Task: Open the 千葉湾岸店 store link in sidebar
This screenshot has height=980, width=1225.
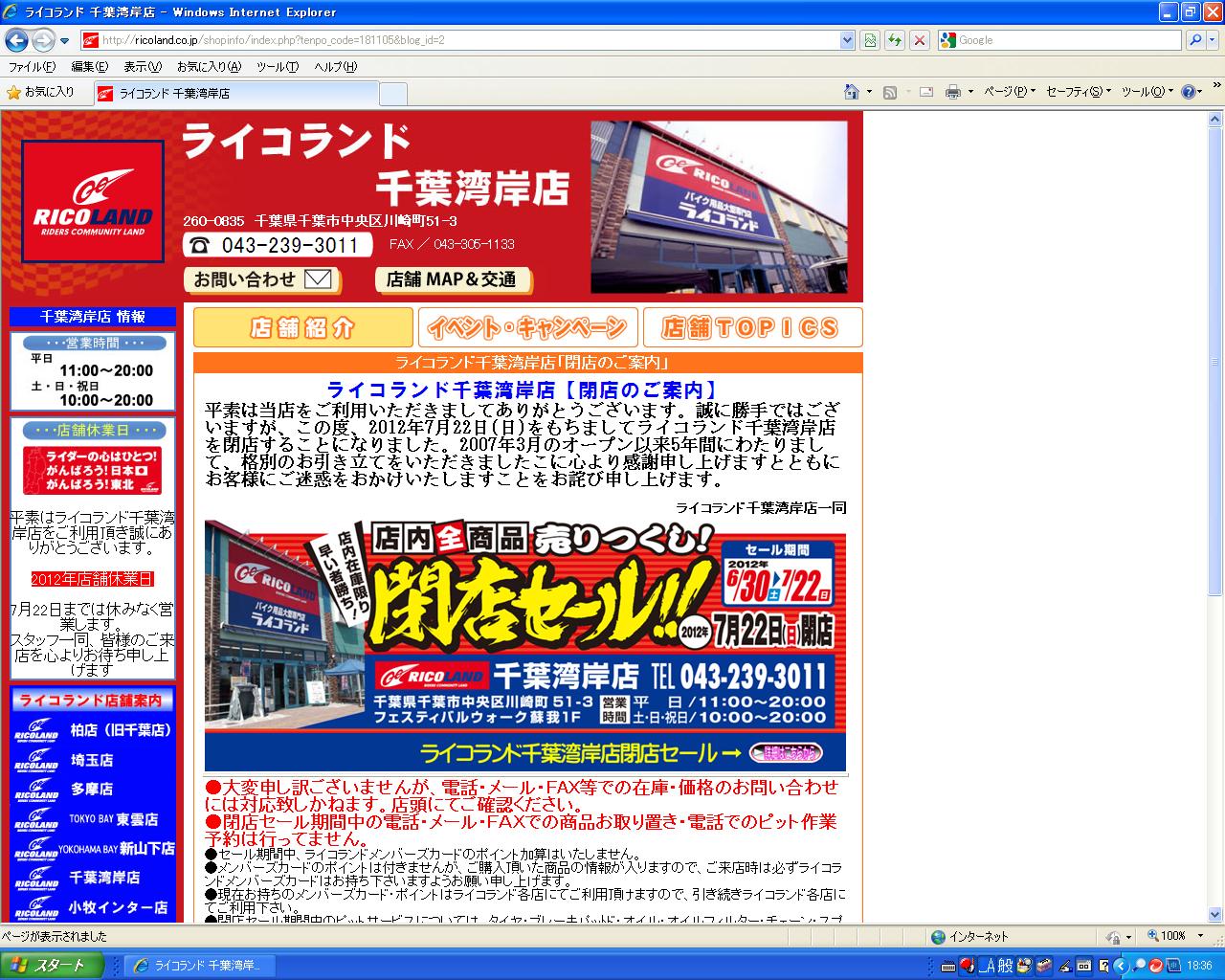Action: click(93, 878)
